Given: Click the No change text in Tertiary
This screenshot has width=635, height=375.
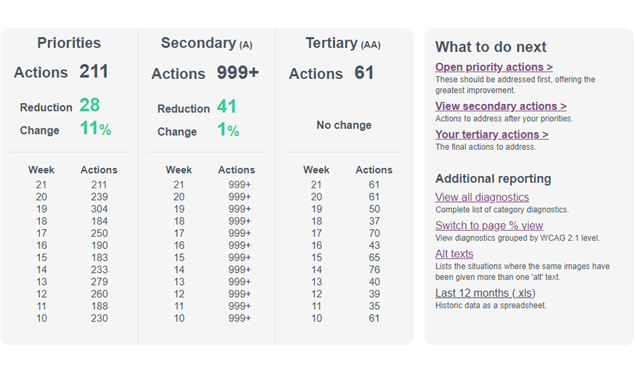Looking at the screenshot, I should point(344,125).
